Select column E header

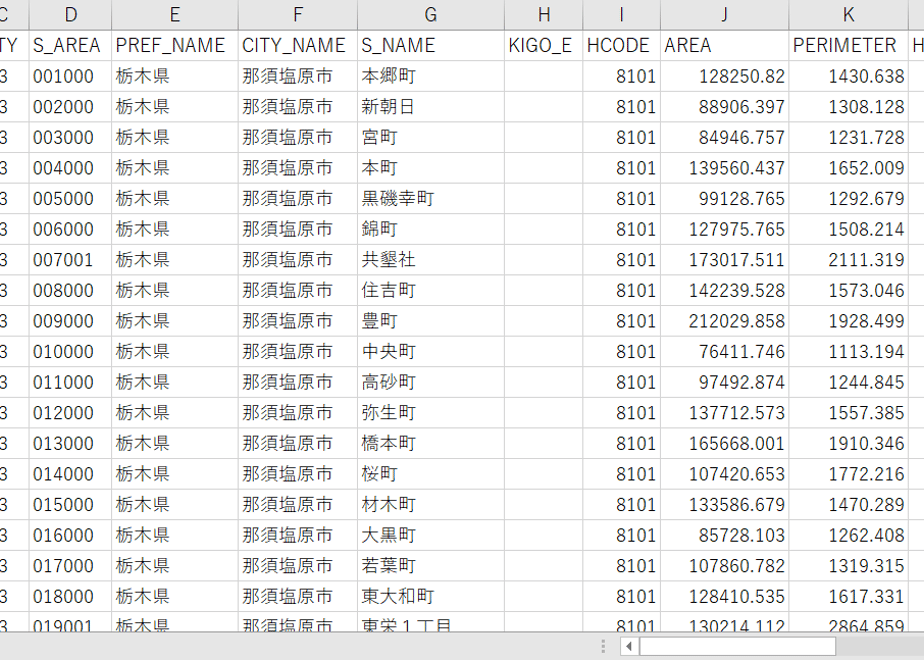pos(174,15)
